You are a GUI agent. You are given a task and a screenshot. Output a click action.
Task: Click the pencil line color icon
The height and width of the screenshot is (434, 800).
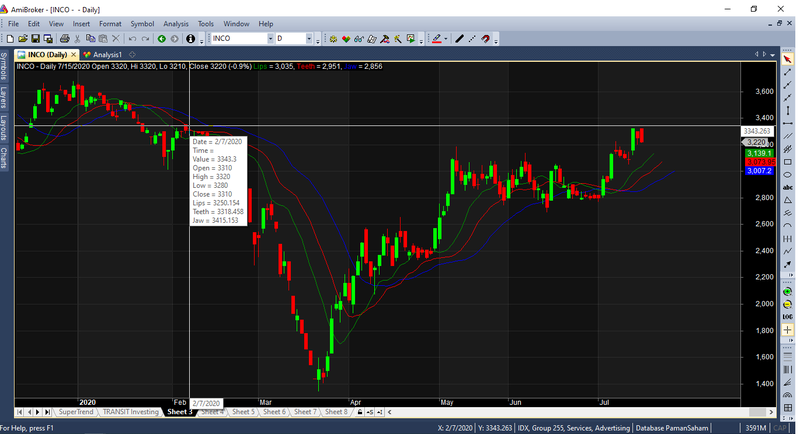(437, 39)
